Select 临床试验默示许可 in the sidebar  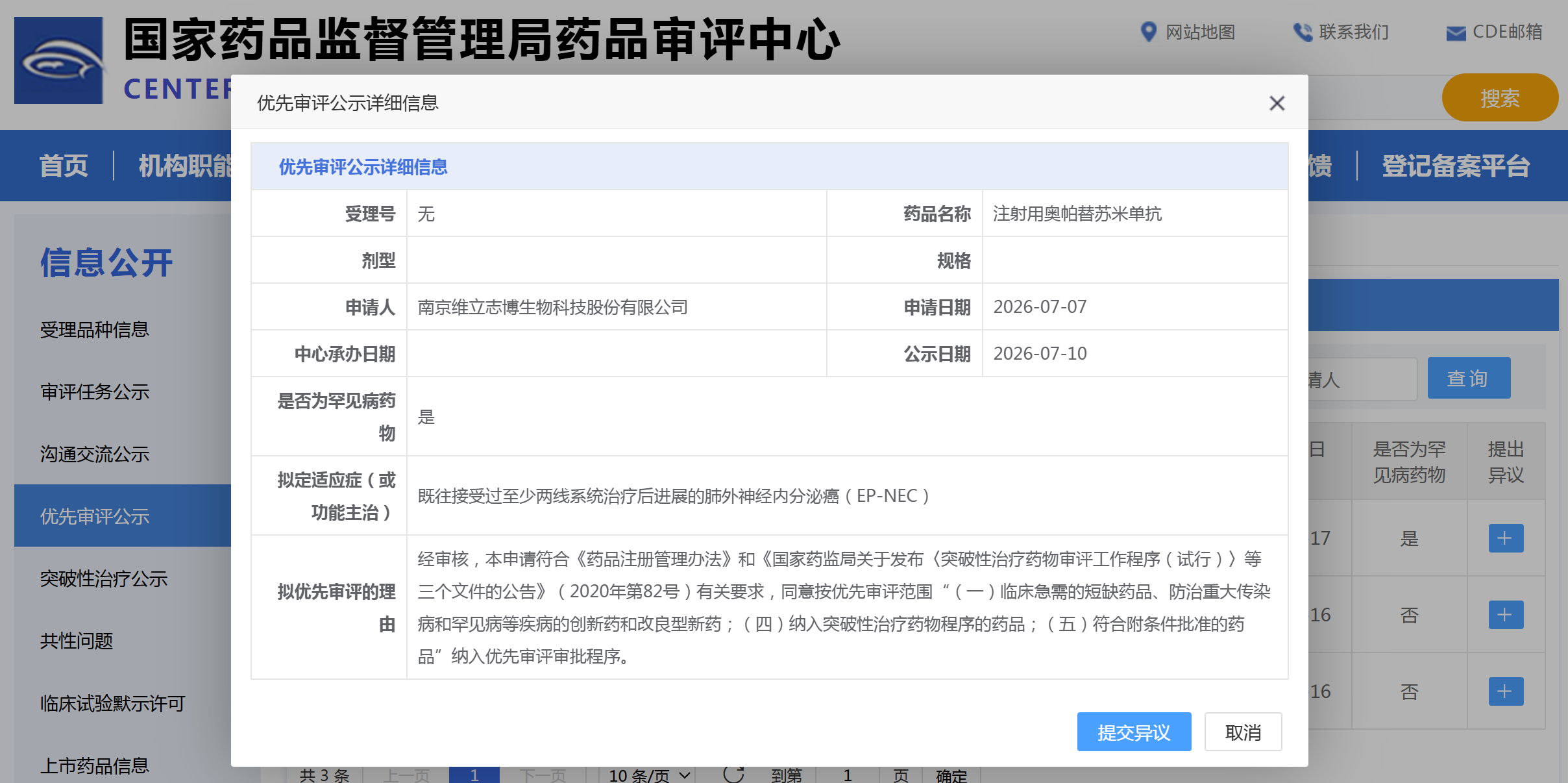point(113,704)
